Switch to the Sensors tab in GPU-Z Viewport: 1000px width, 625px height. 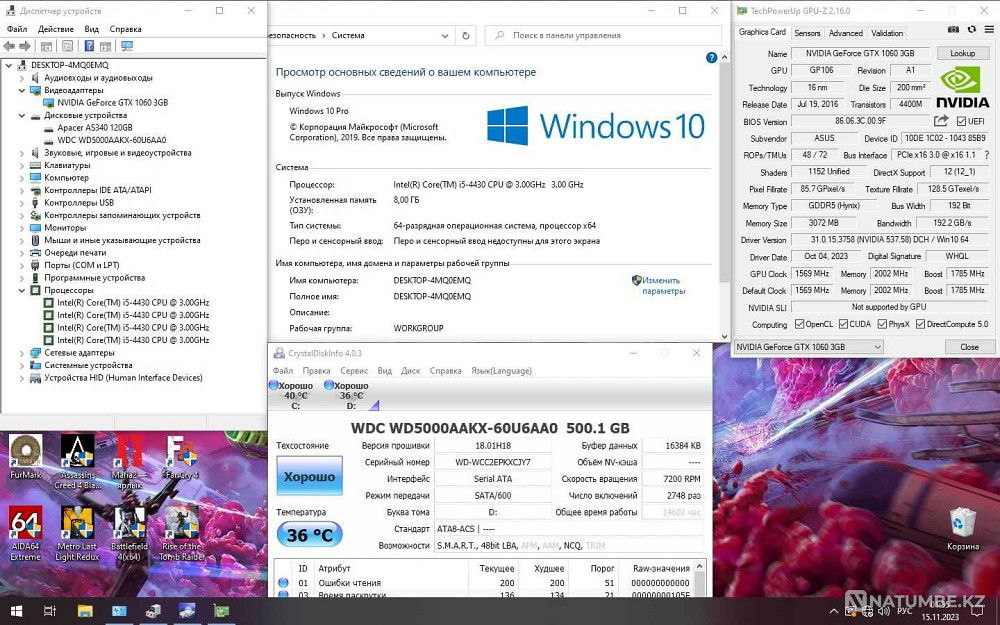[x=806, y=33]
